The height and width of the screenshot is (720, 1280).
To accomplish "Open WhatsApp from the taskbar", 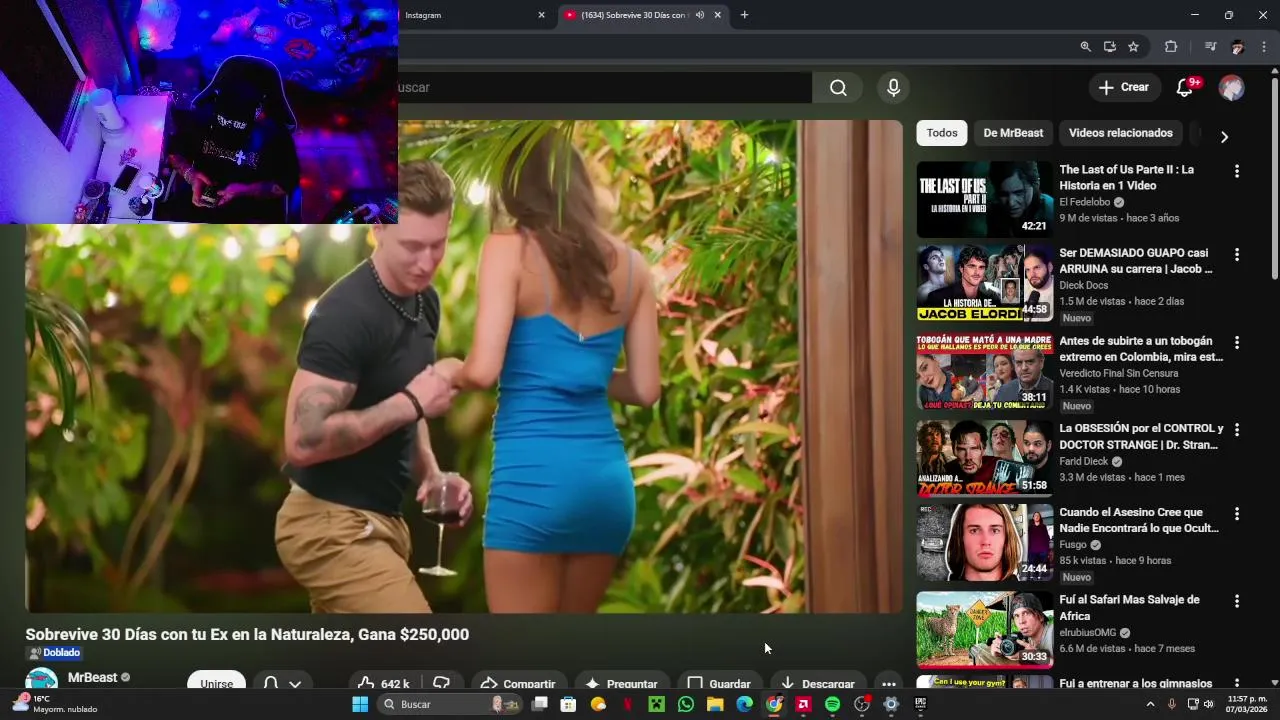I will pyautogui.click(x=685, y=704).
